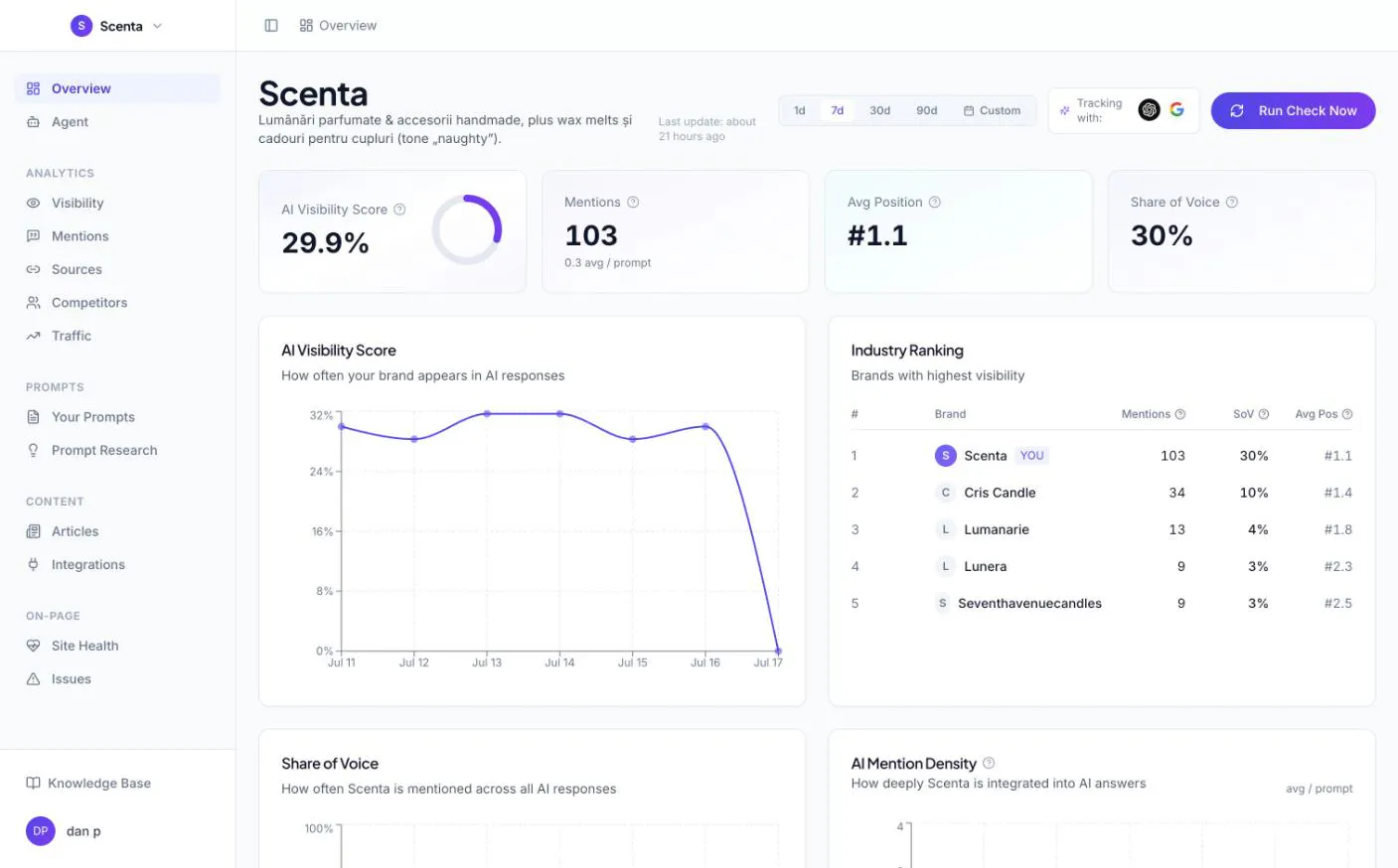Select the Cris Candle ranking row

tap(1101, 493)
